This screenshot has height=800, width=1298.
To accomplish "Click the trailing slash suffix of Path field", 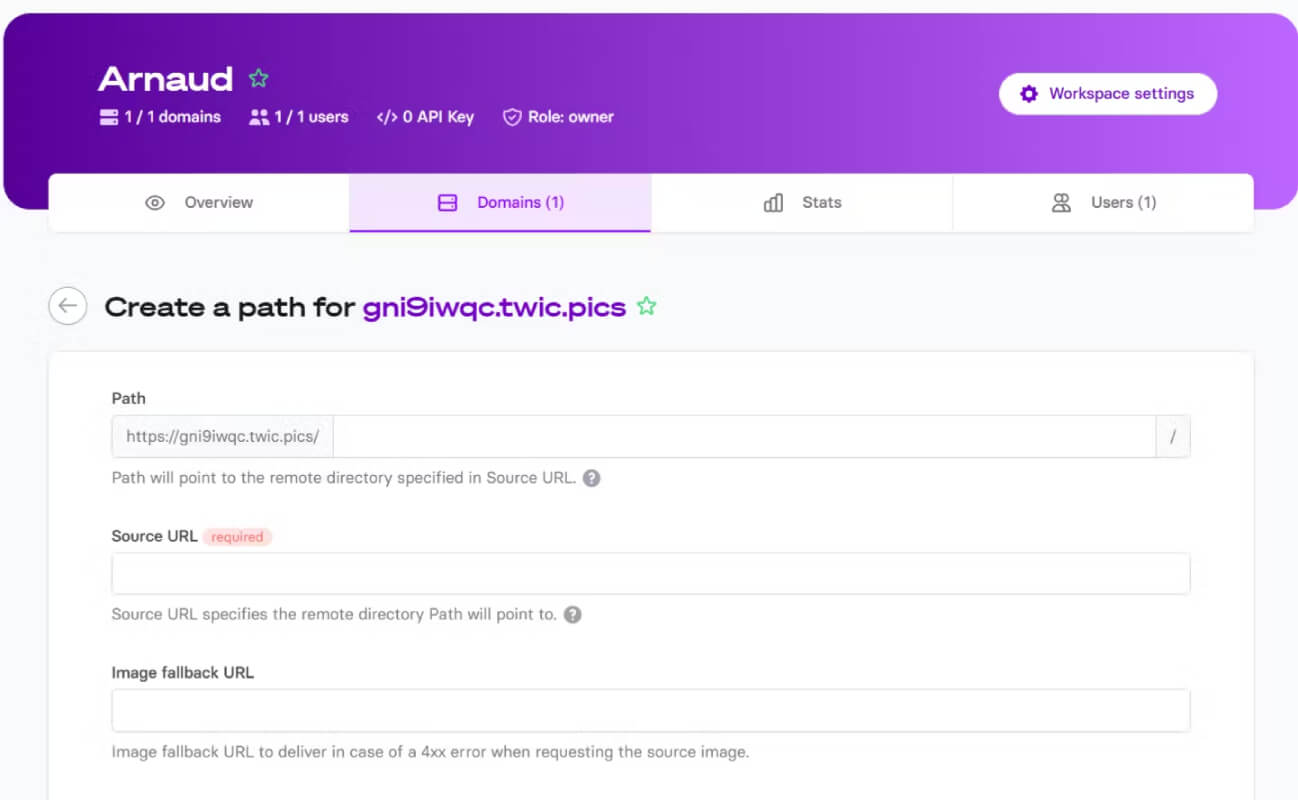I will 1173,437.
